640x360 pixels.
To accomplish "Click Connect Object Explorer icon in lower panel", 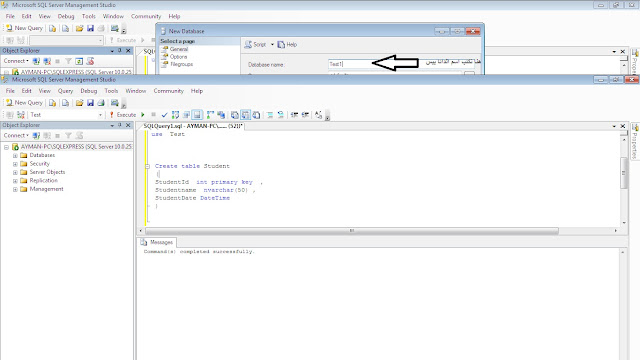I will (x=36, y=136).
